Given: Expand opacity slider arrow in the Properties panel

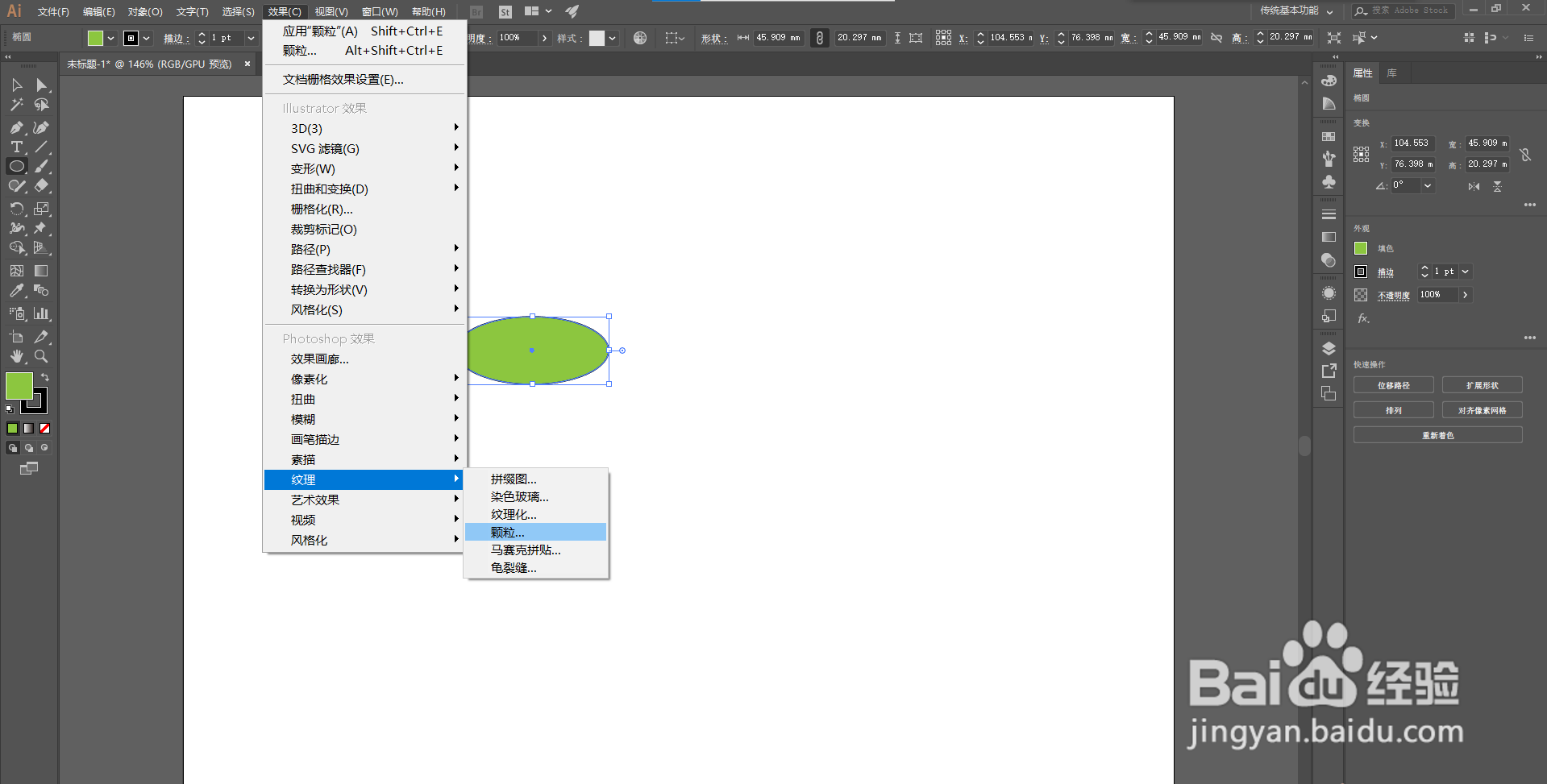Looking at the screenshot, I should [x=1466, y=295].
